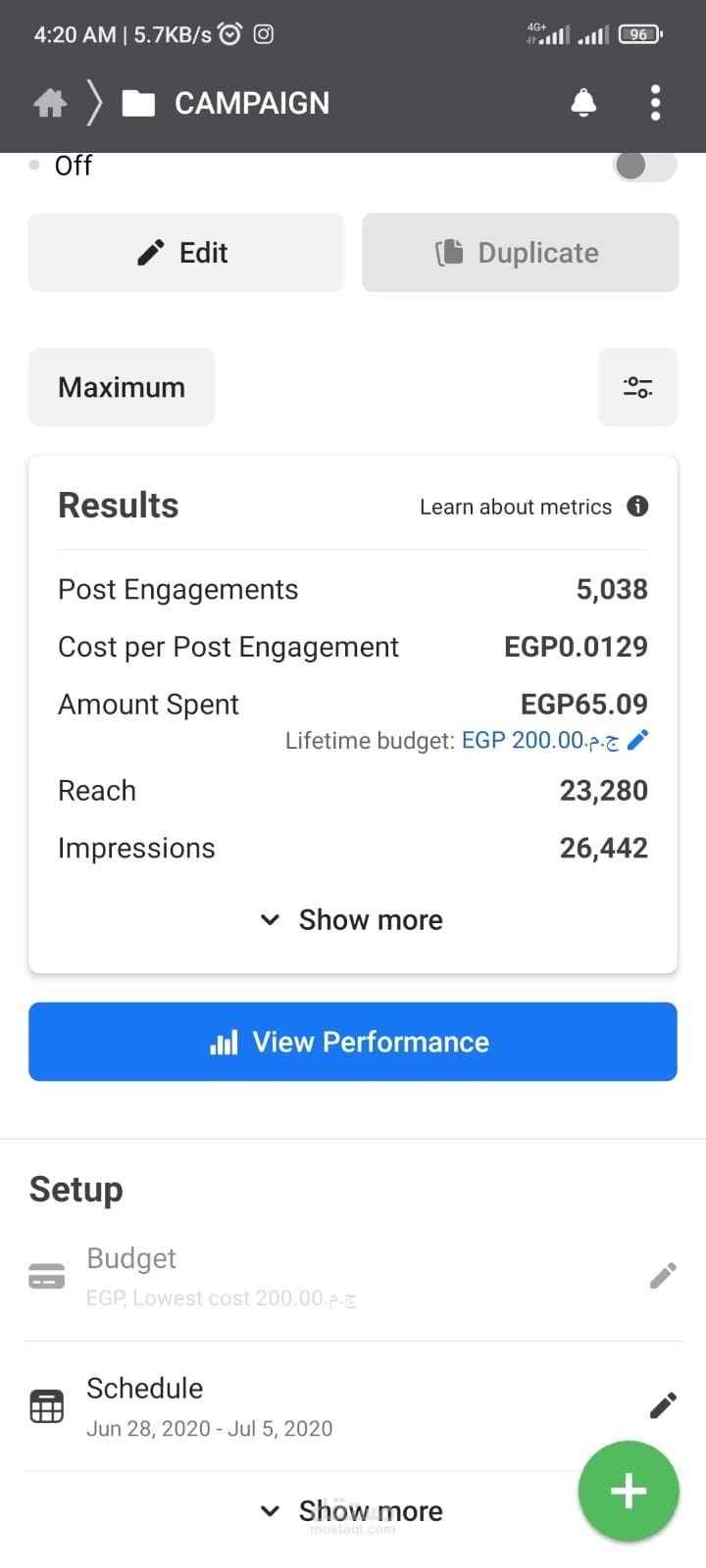Open the filter sliders settings icon
Image resolution: width=706 pixels, height=1568 pixels.
[x=637, y=387]
